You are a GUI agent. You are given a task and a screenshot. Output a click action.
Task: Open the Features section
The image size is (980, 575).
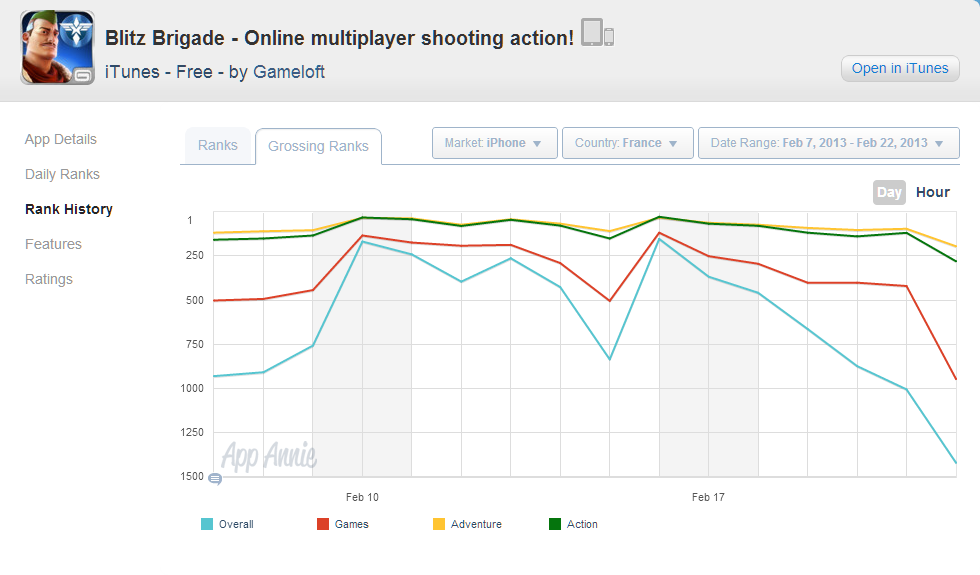53,244
